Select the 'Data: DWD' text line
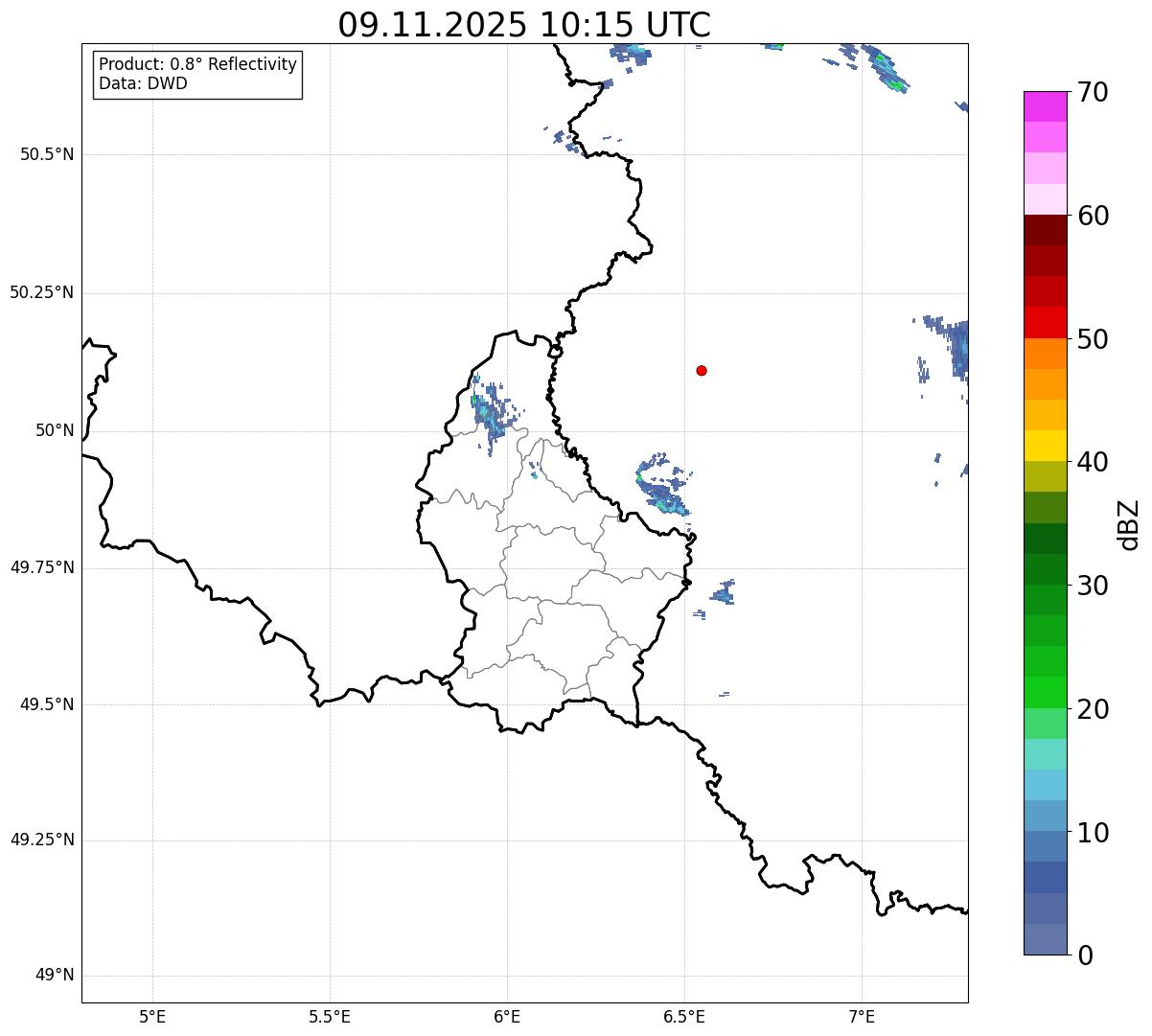 [144, 83]
